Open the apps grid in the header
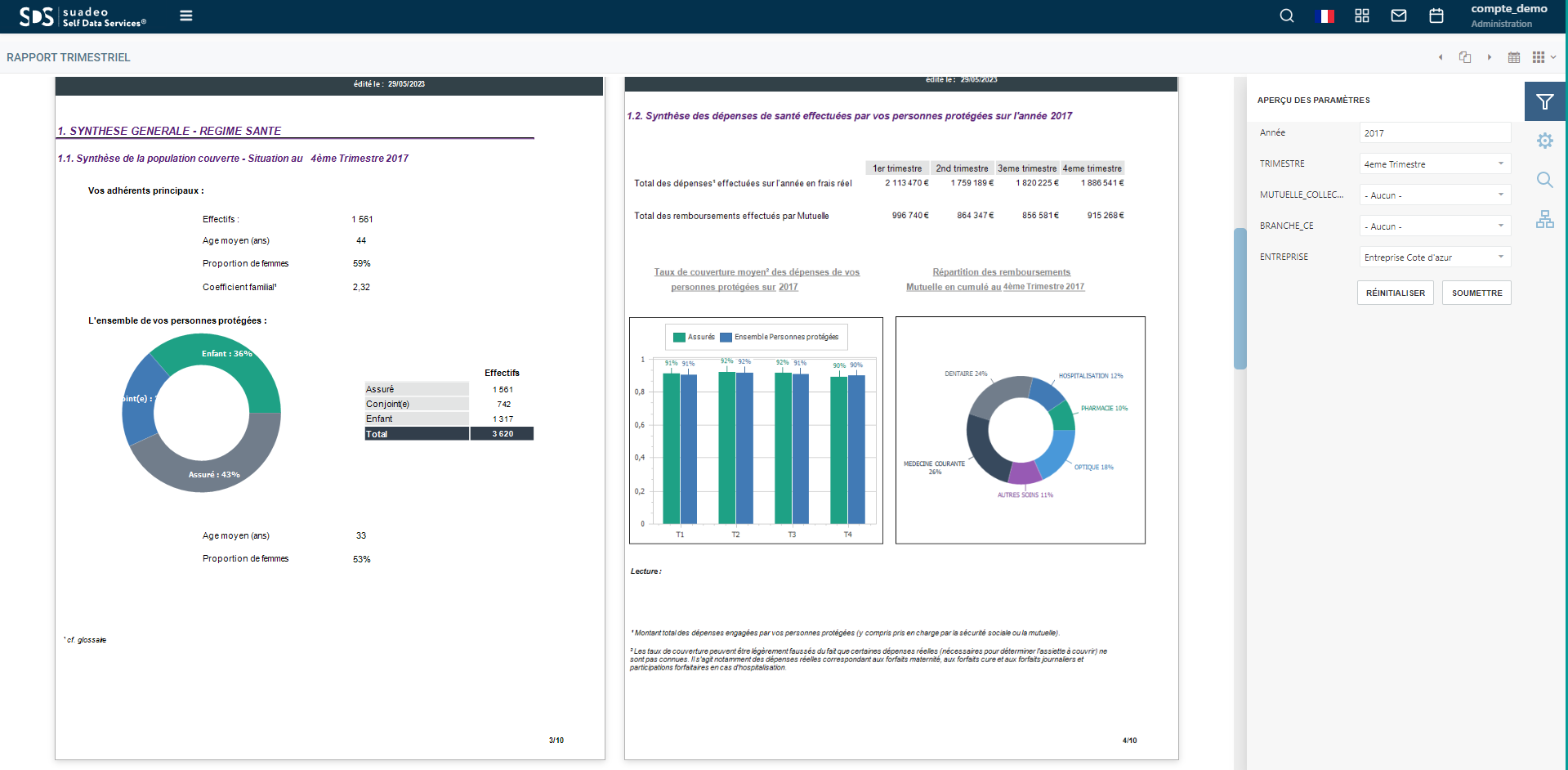The width and height of the screenshot is (1568, 770). click(1362, 16)
